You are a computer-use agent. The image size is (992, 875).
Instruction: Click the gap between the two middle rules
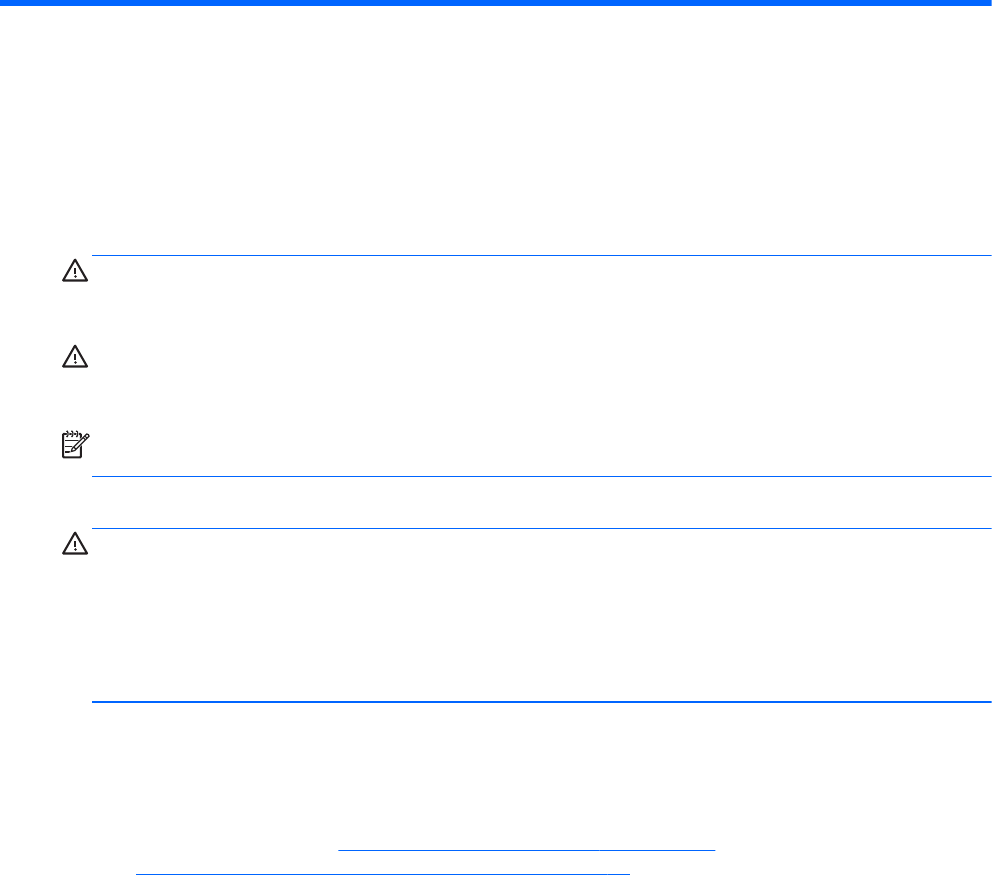click(x=540, y=502)
